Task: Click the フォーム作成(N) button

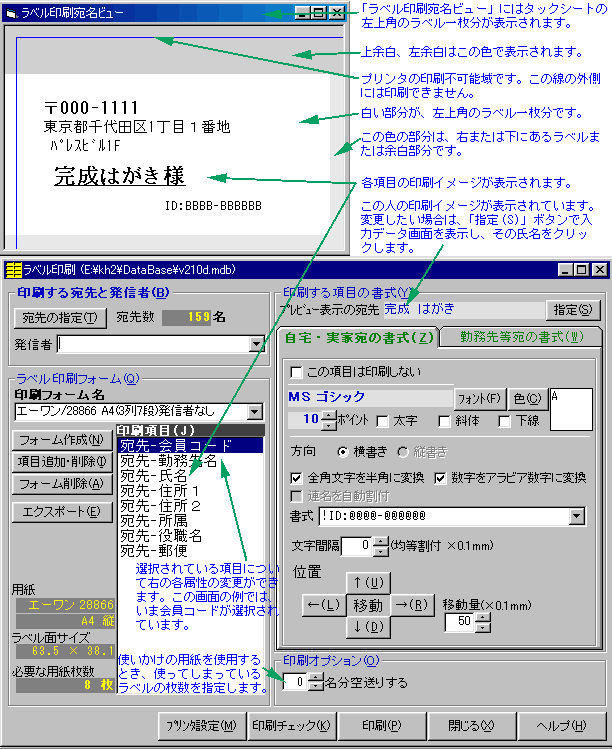Action: click(x=62, y=439)
